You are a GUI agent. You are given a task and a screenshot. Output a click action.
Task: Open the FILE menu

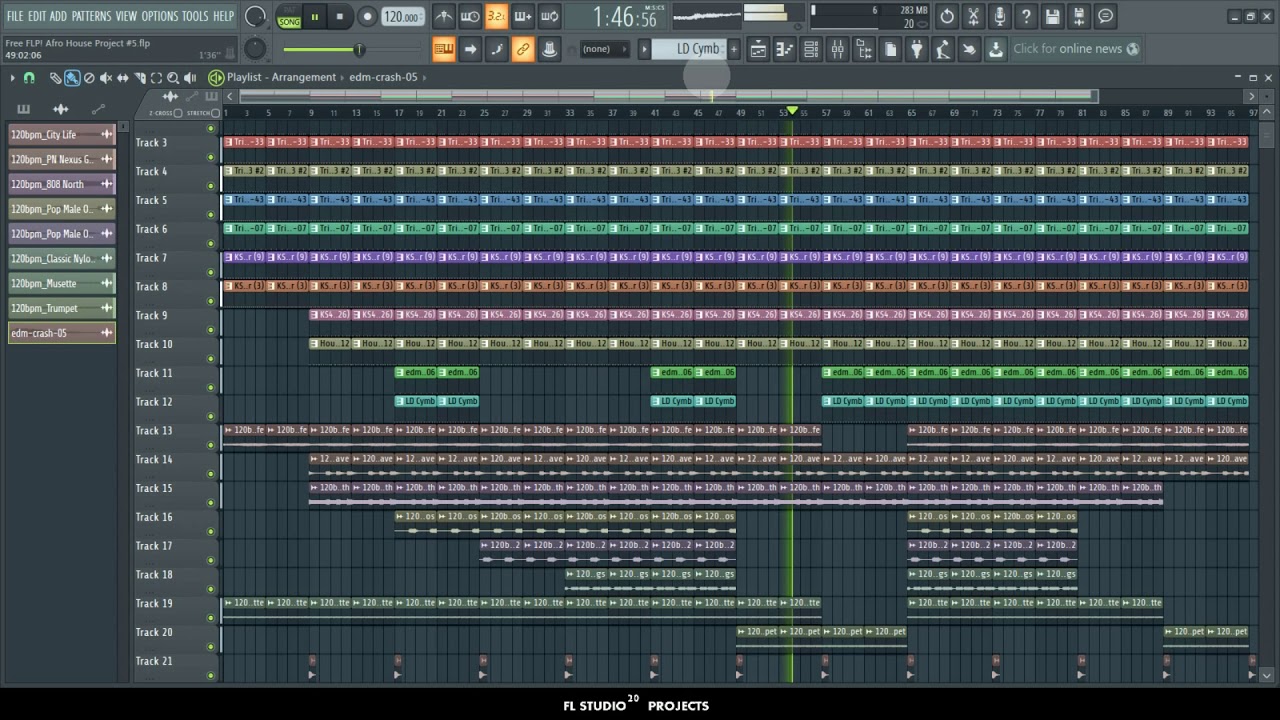14,16
